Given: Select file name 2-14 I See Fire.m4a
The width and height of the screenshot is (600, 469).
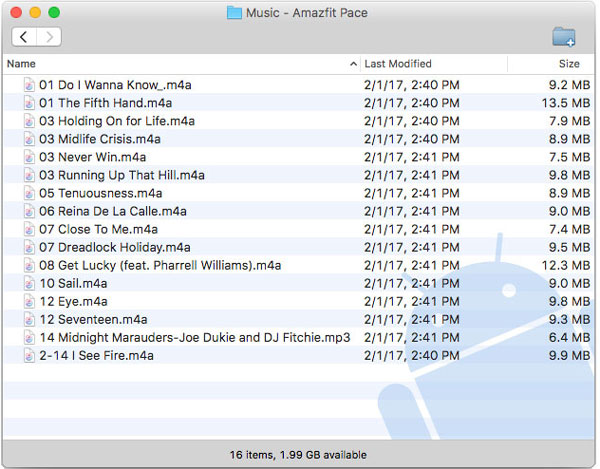Looking at the screenshot, I should 97,356.
